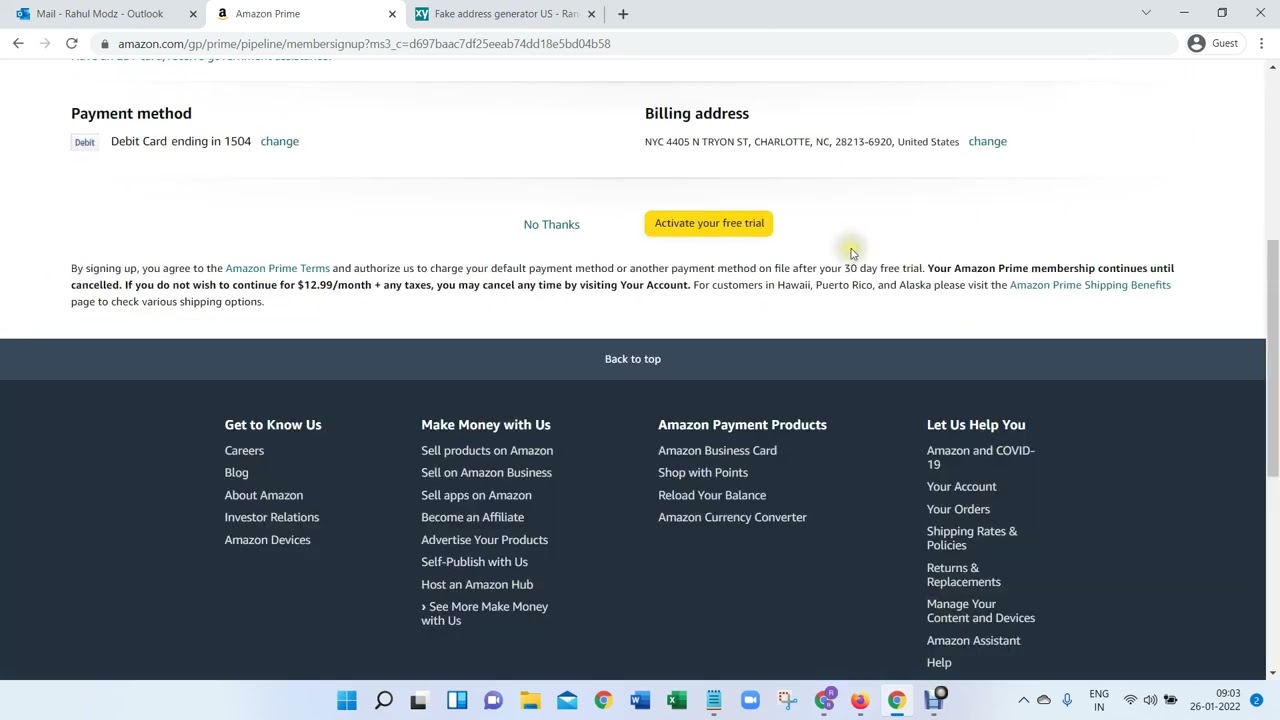The image size is (1280, 720).
Task: Open Returns & Replacements link
Action: pyautogui.click(x=963, y=575)
